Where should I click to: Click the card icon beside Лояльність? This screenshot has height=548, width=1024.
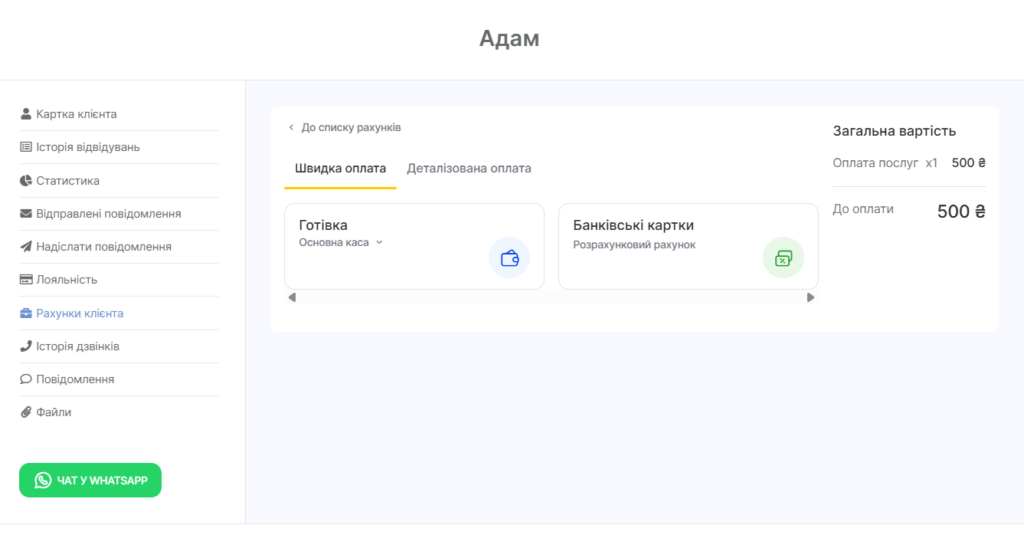coord(26,280)
